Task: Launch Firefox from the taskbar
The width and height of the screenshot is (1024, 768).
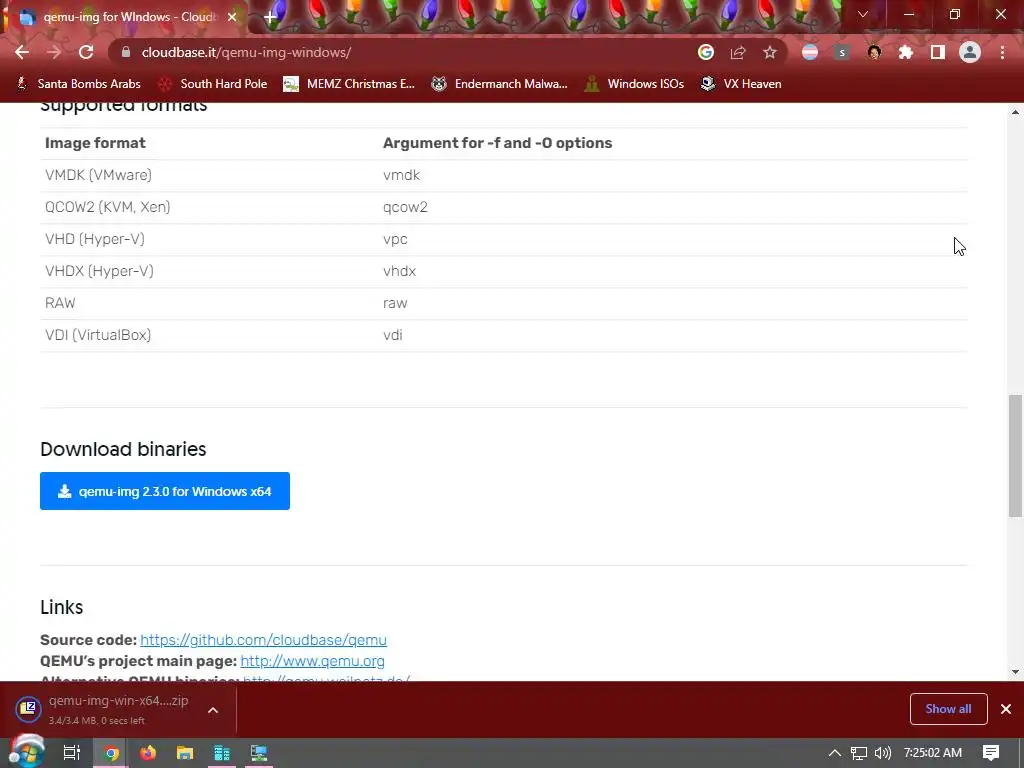Action: (148, 753)
